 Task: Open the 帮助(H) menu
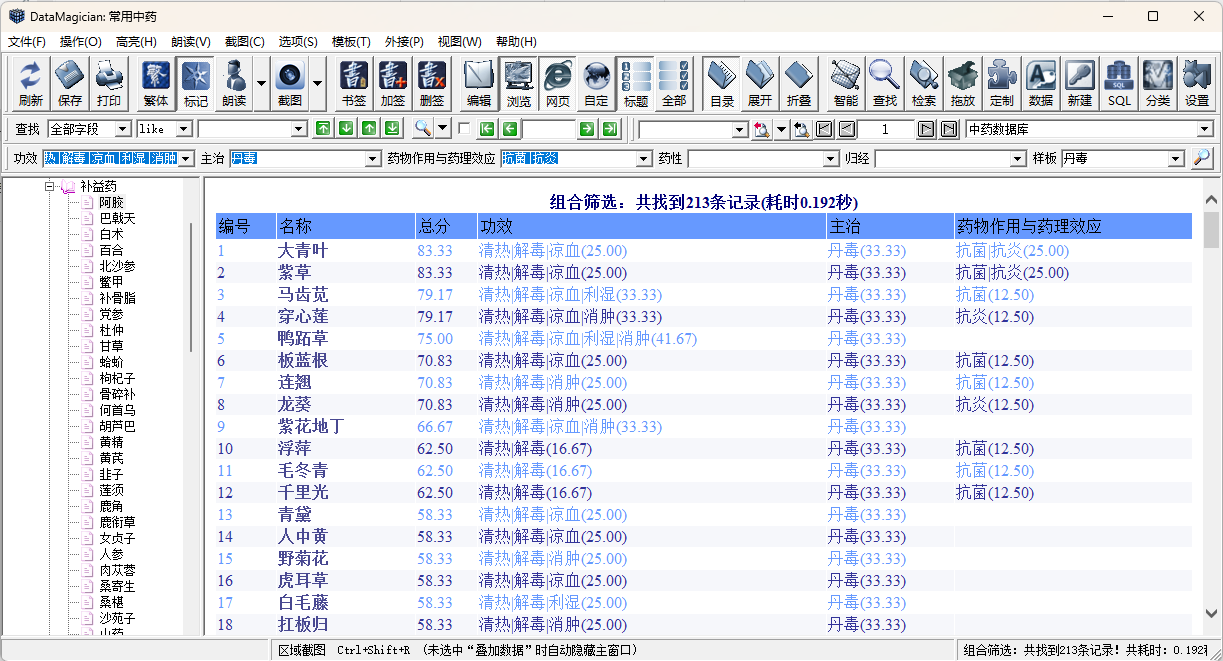coord(516,42)
